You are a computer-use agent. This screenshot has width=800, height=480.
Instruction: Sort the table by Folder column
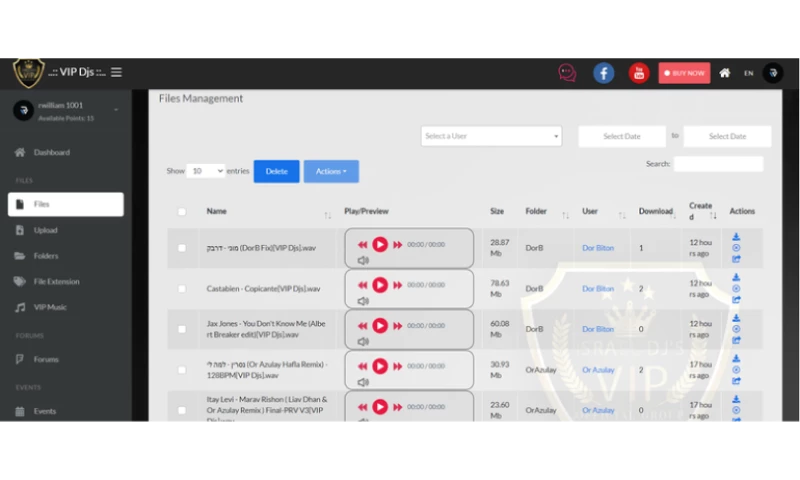[x=565, y=216]
